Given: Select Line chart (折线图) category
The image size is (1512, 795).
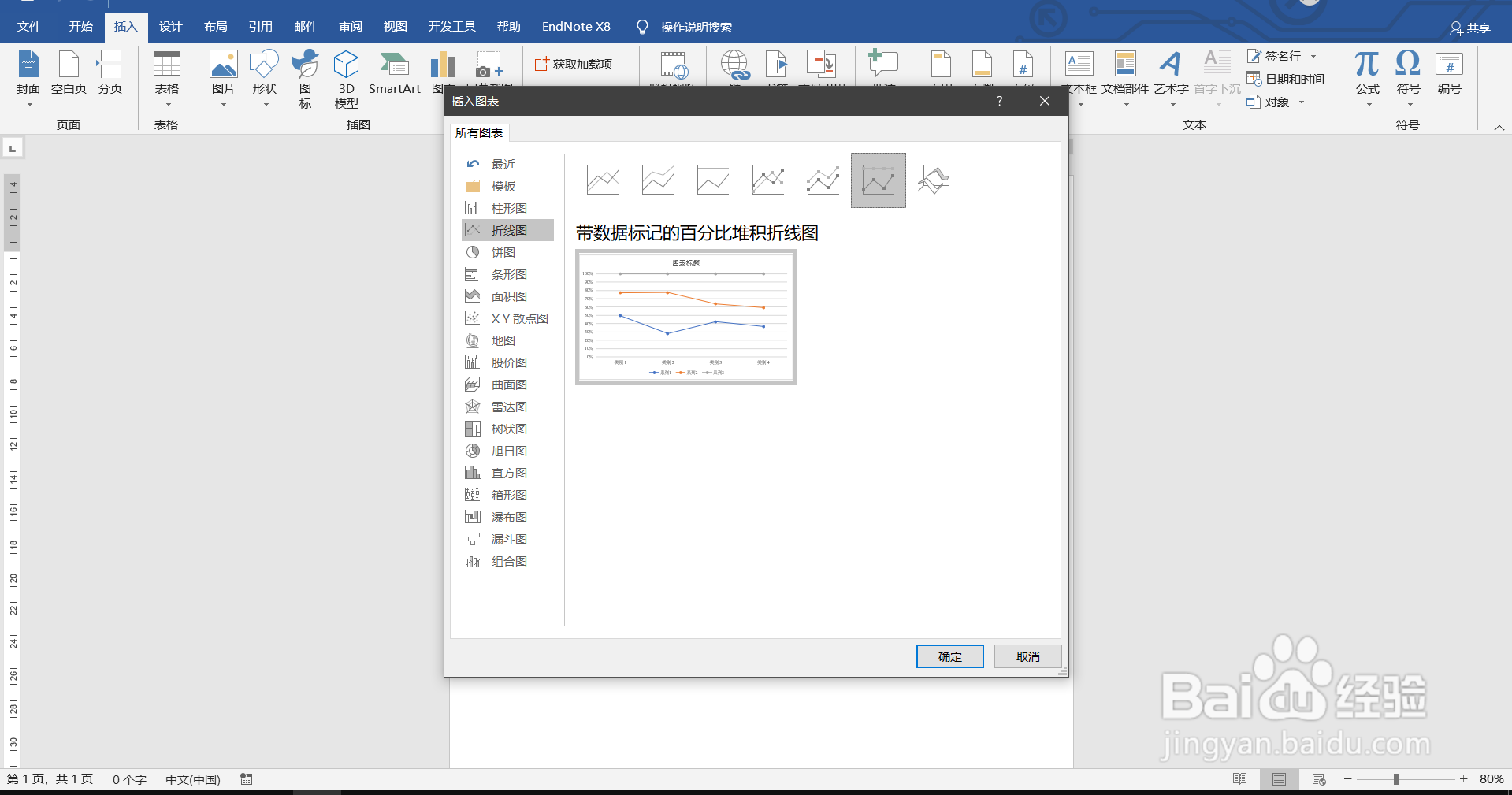Looking at the screenshot, I should click(507, 230).
